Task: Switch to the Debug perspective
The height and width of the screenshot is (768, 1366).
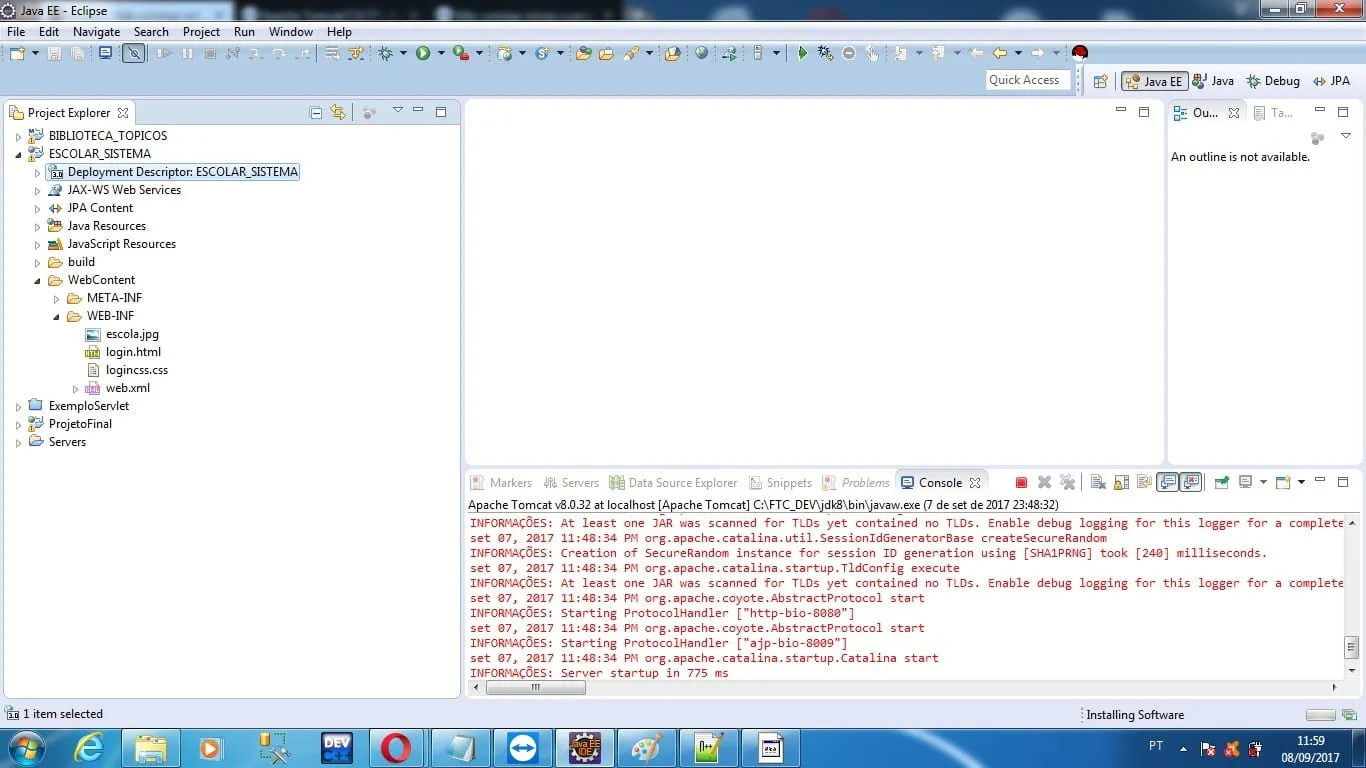Action: [x=1273, y=82]
